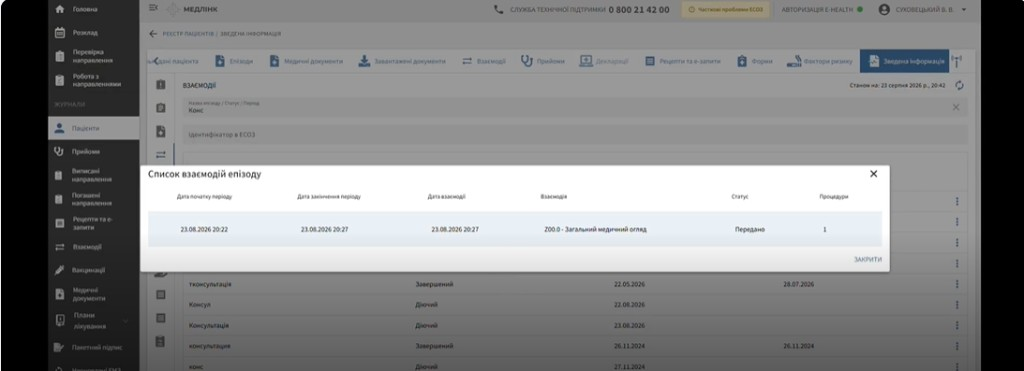Click date 22.08.2026 in Консул row

[630, 305]
